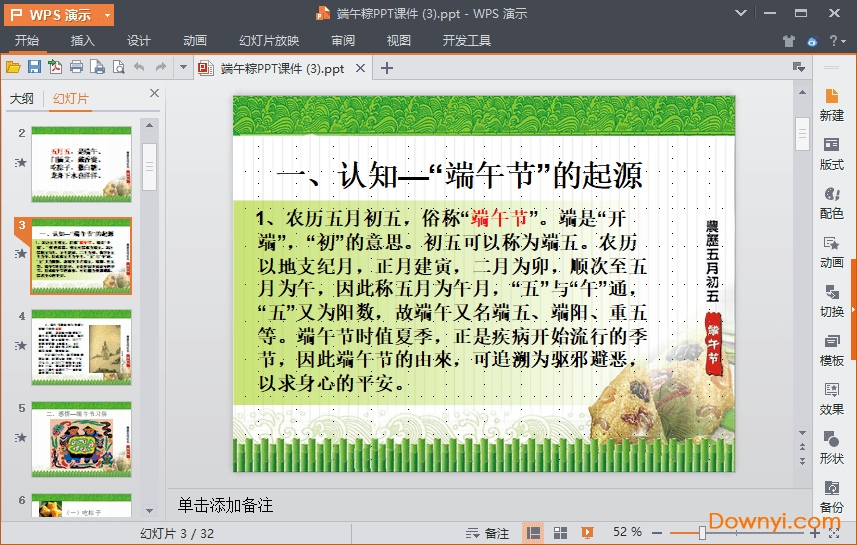Click the Export to PDF icon
The height and width of the screenshot is (545, 857).
(55, 67)
